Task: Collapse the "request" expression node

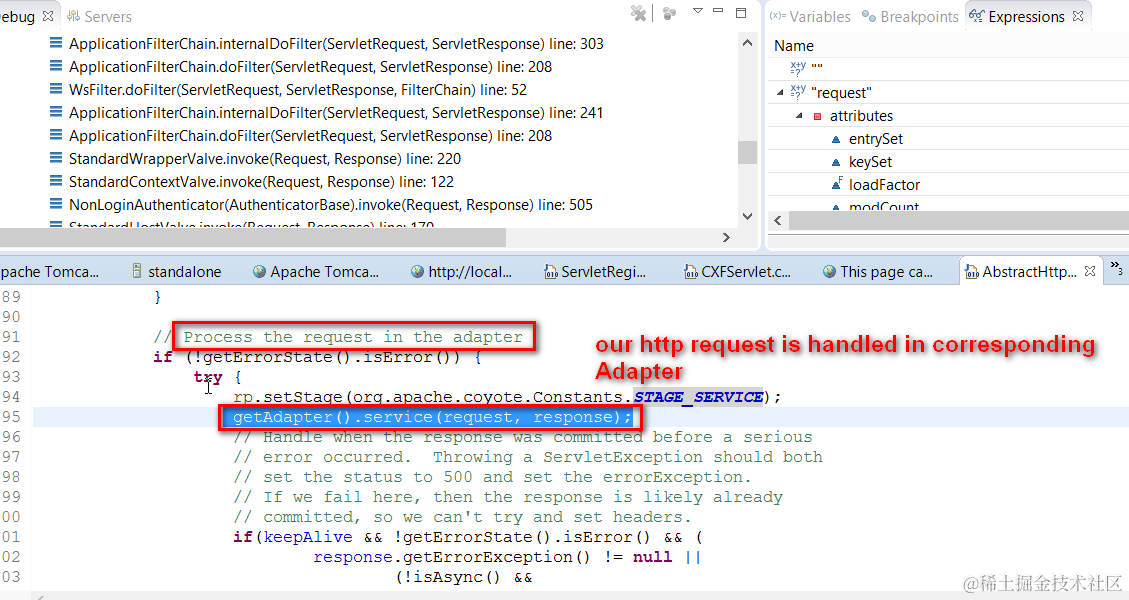Action: pyautogui.click(x=781, y=92)
